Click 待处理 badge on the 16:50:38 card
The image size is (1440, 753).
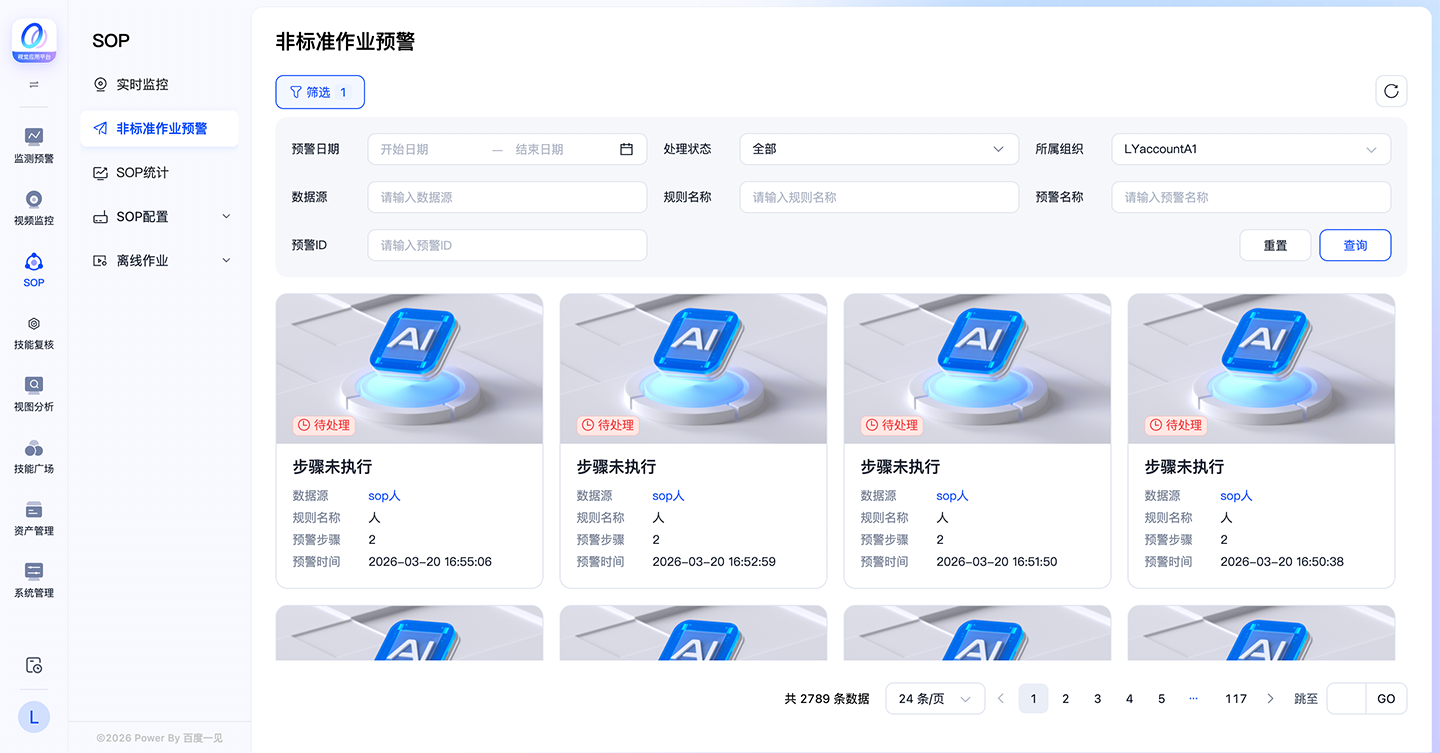coord(1176,425)
